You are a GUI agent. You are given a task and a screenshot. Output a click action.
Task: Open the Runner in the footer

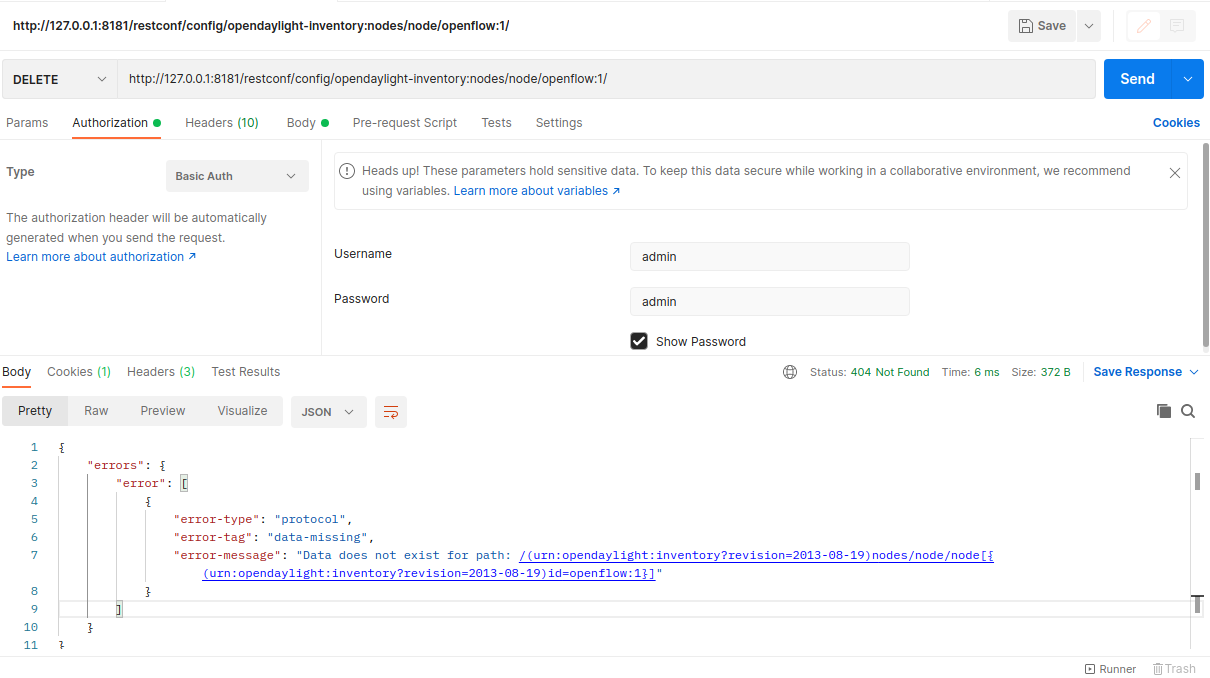coord(1110,669)
